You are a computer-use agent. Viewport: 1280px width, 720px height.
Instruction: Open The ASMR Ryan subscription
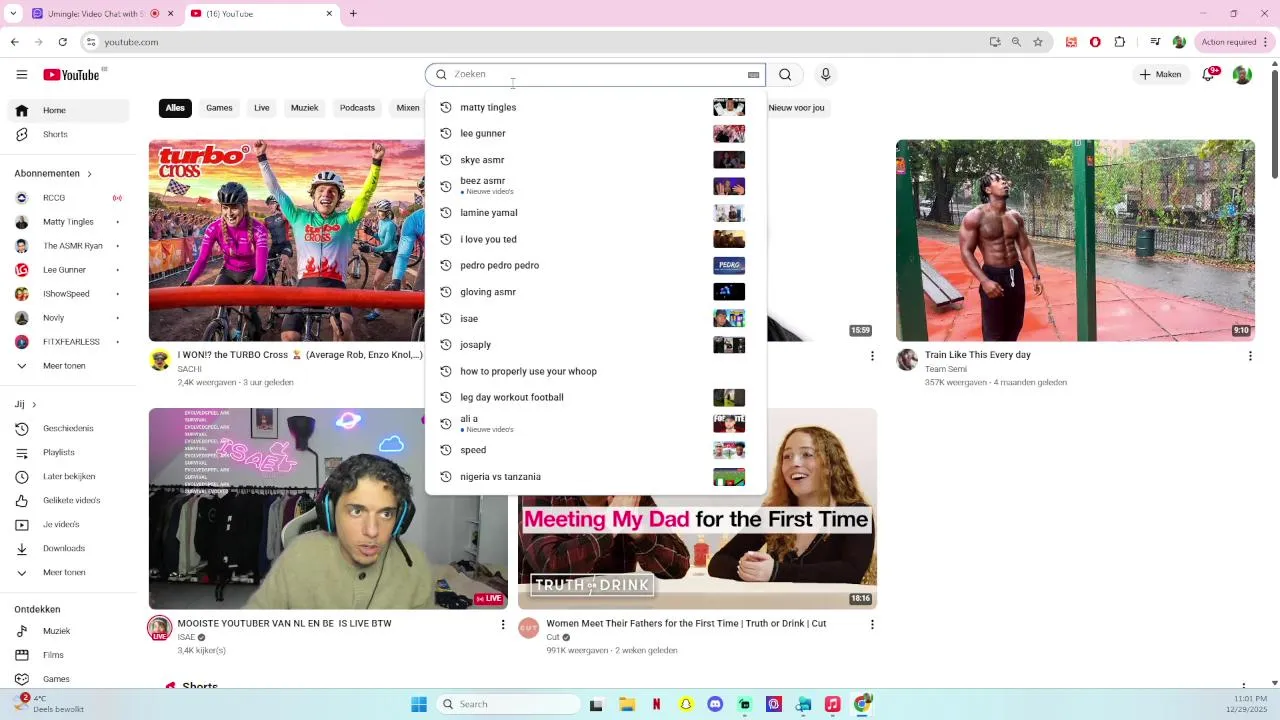(x=68, y=246)
